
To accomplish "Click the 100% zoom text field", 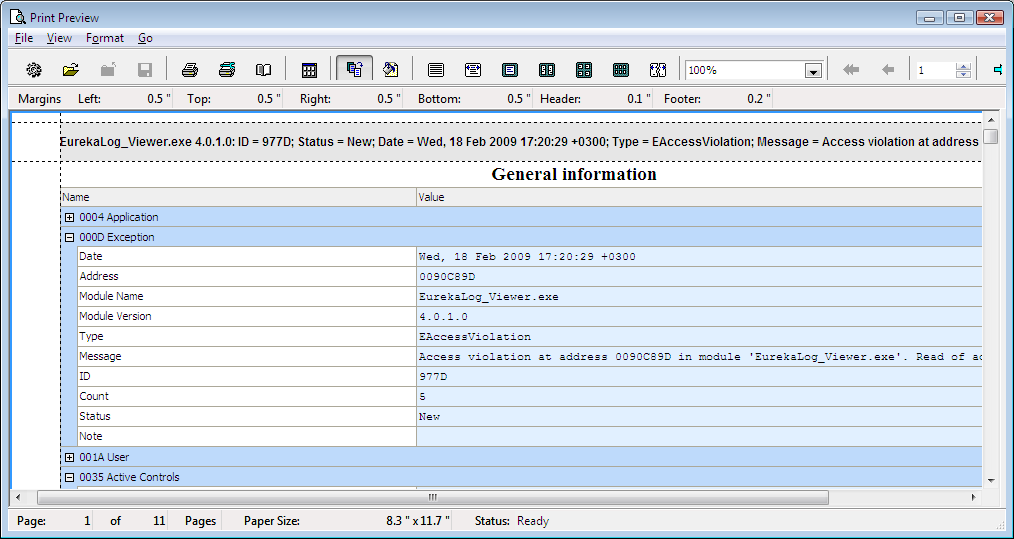I will pyautogui.click(x=744, y=71).
